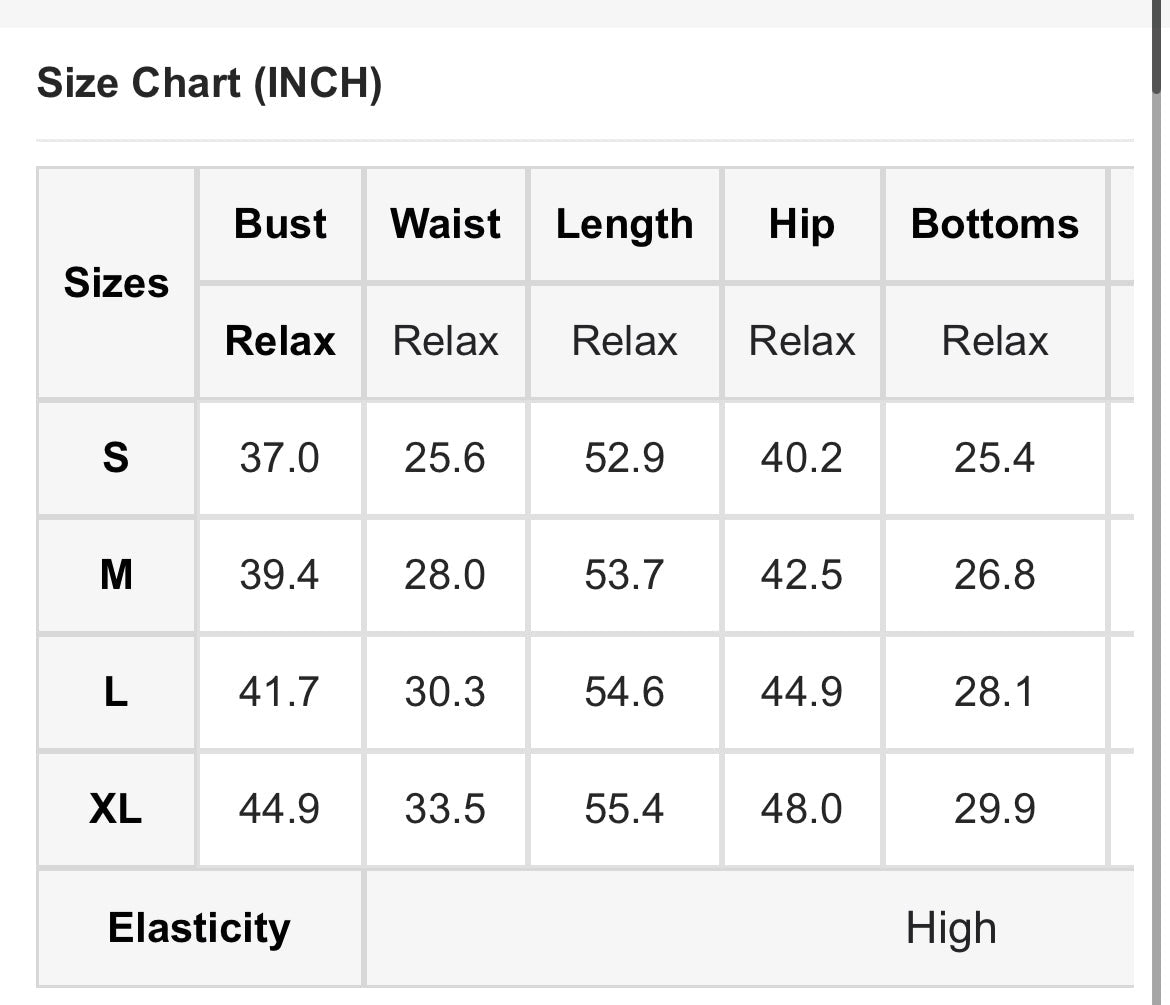Select the Waist column header
1170x1005 pixels.
[446, 224]
